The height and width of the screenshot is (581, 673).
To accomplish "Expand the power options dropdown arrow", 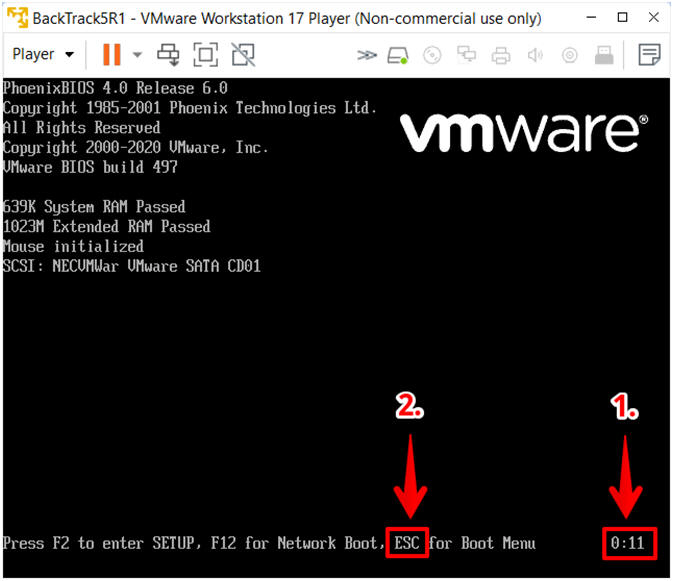I will (137, 54).
